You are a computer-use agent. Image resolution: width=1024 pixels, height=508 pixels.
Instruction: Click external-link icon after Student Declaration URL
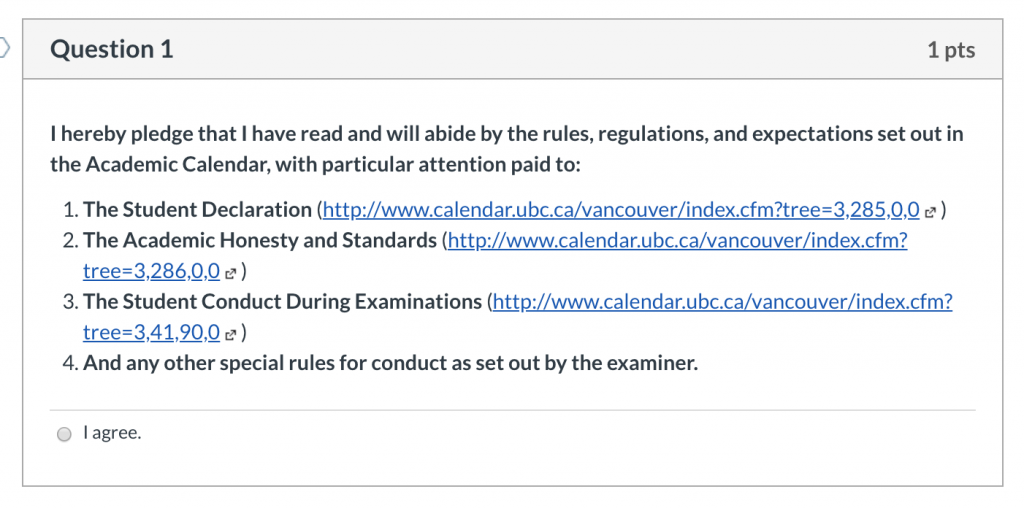[931, 212]
